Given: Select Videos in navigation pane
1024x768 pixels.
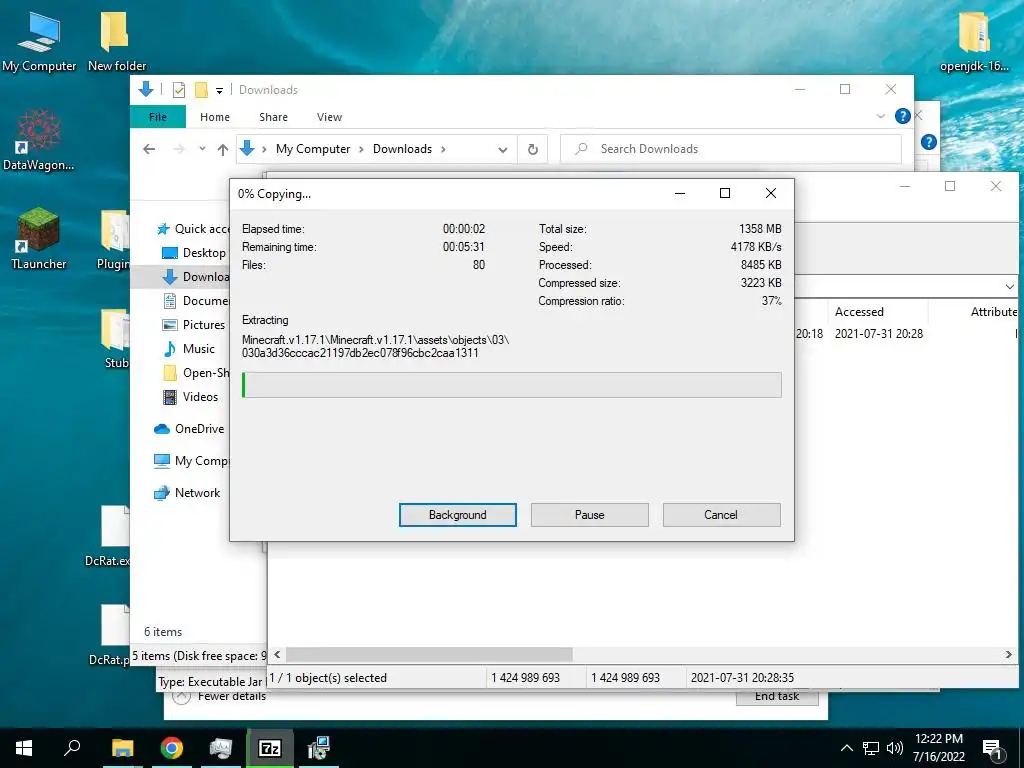Looking at the screenshot, I should pos(191,397).
